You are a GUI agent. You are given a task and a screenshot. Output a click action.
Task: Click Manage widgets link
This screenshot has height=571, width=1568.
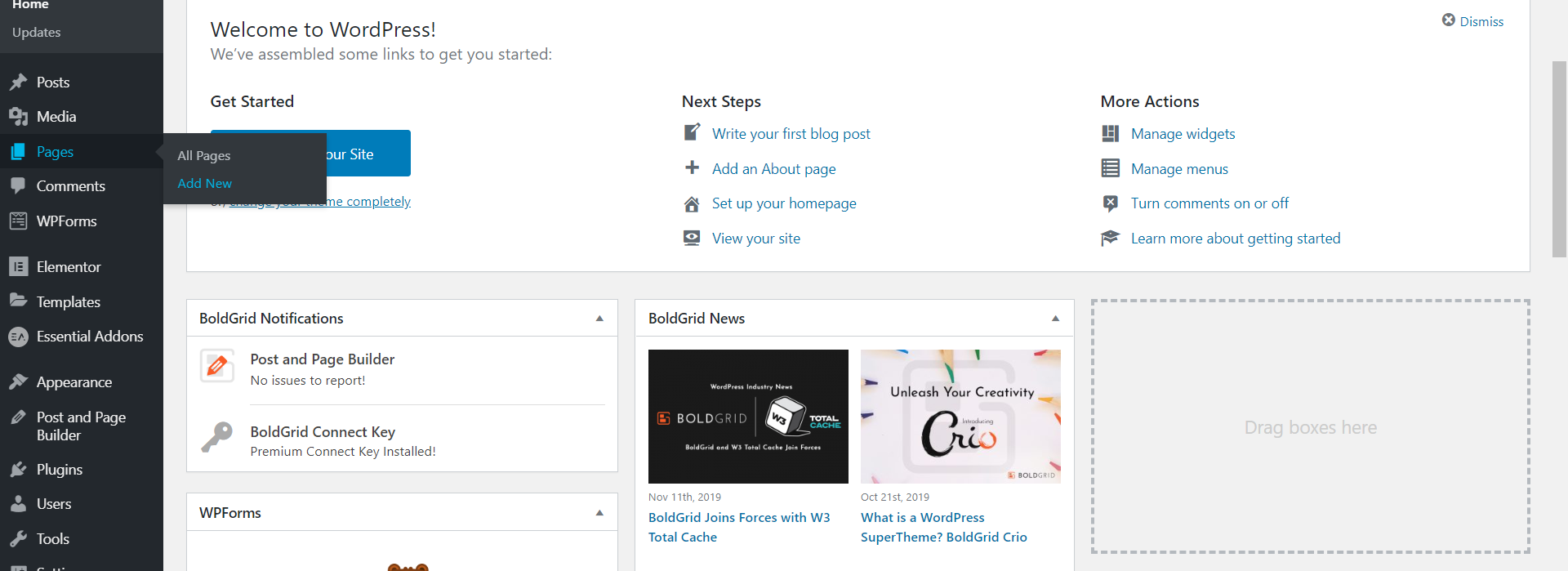(x=1183, y=134)
